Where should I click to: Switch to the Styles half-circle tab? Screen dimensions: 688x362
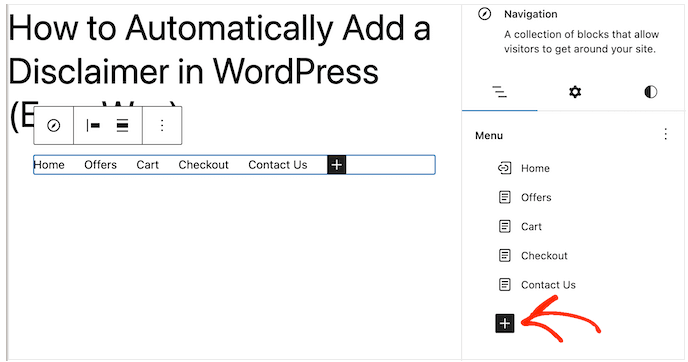[650, 92]
